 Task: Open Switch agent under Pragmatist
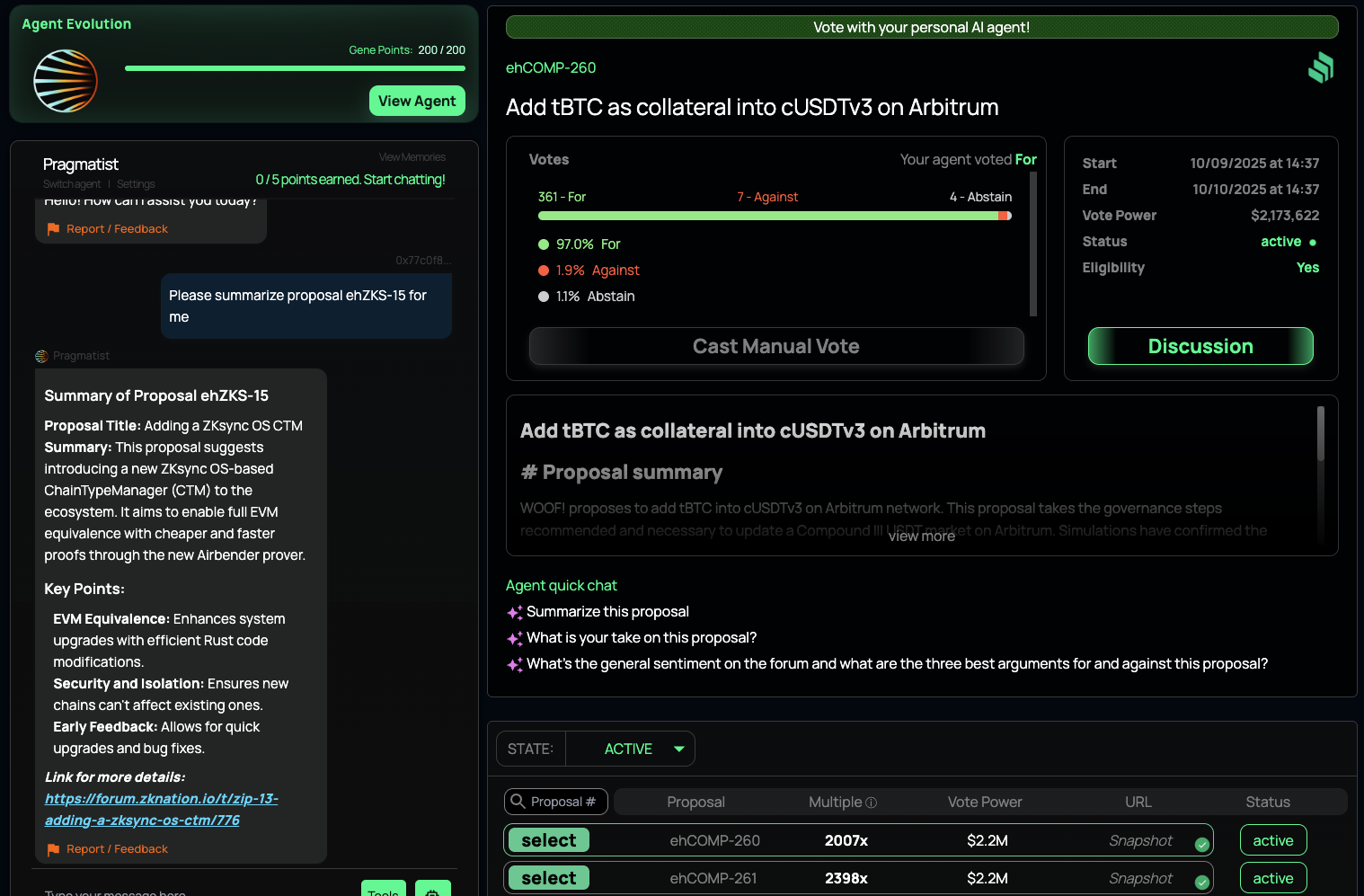click(72, 184)
